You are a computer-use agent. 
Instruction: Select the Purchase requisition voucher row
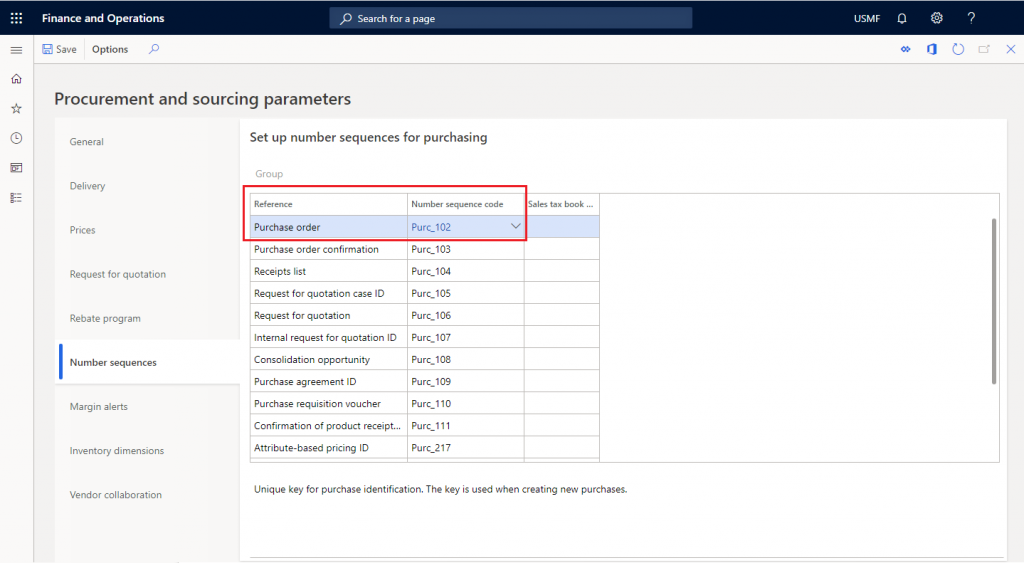[424, 404]
